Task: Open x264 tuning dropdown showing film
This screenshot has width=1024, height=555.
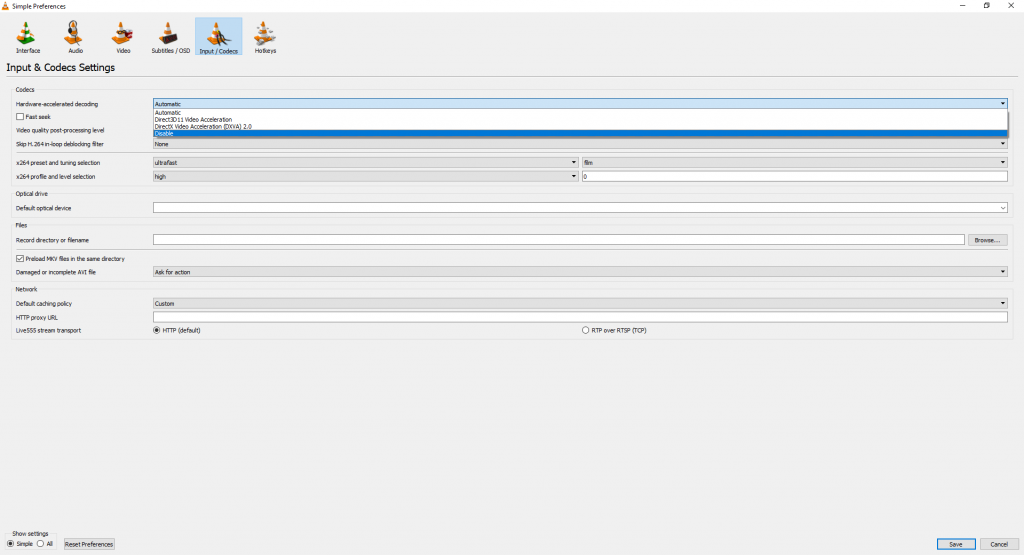Action: click(x=795, y=163)
